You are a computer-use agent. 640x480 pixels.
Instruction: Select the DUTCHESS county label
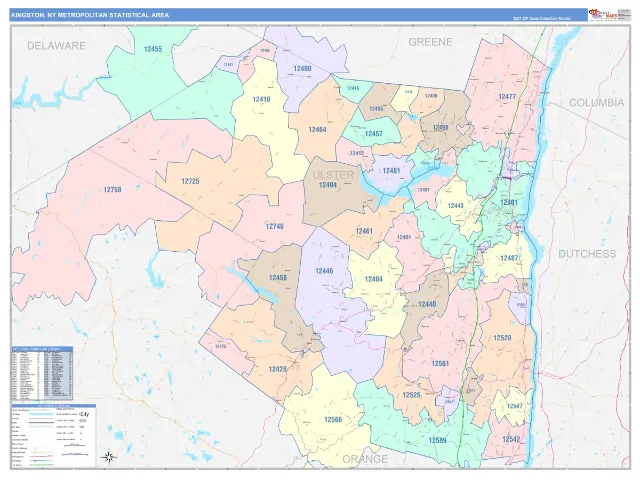pyautogui.click(x=587, y=254)
